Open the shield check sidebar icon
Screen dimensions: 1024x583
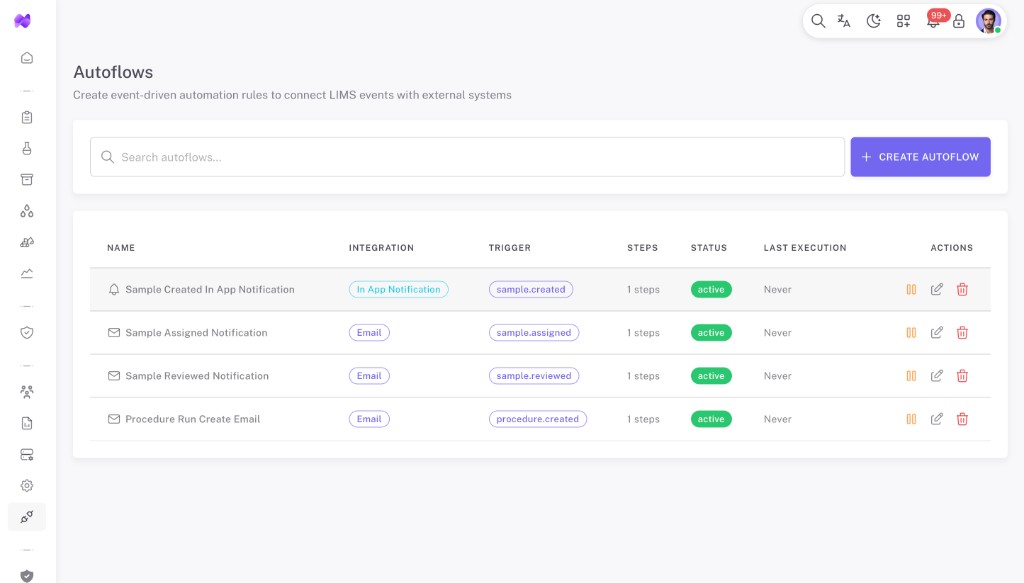(x=27, y=333)
